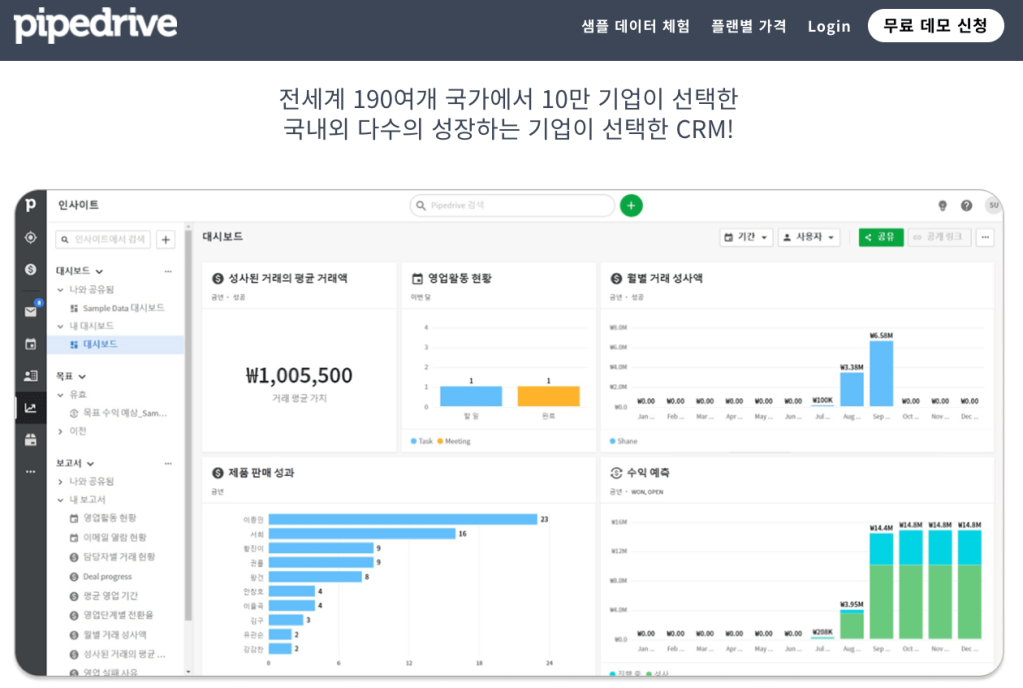Screen dimensions: 1023x688
Task: Open 영업단계별 전환율 report
Action: pyautogui.click(x=111, y=615)
